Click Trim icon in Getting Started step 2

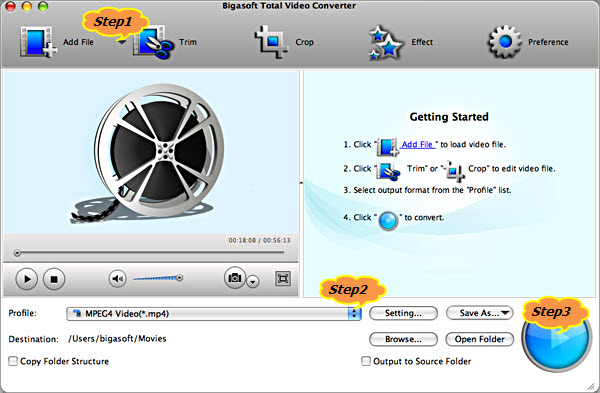(x=388, y=171)
